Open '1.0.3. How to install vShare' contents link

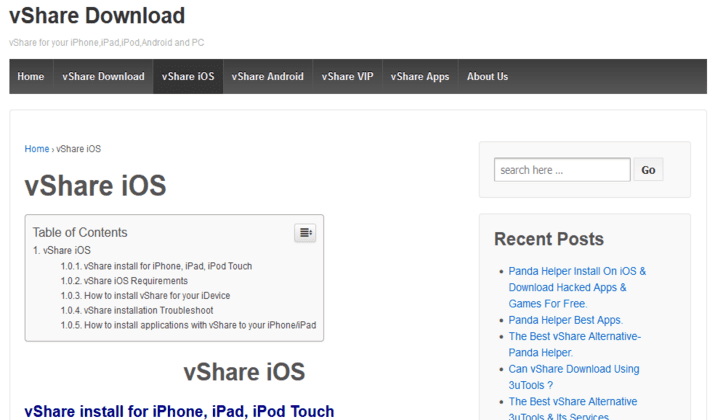point(145,296)
